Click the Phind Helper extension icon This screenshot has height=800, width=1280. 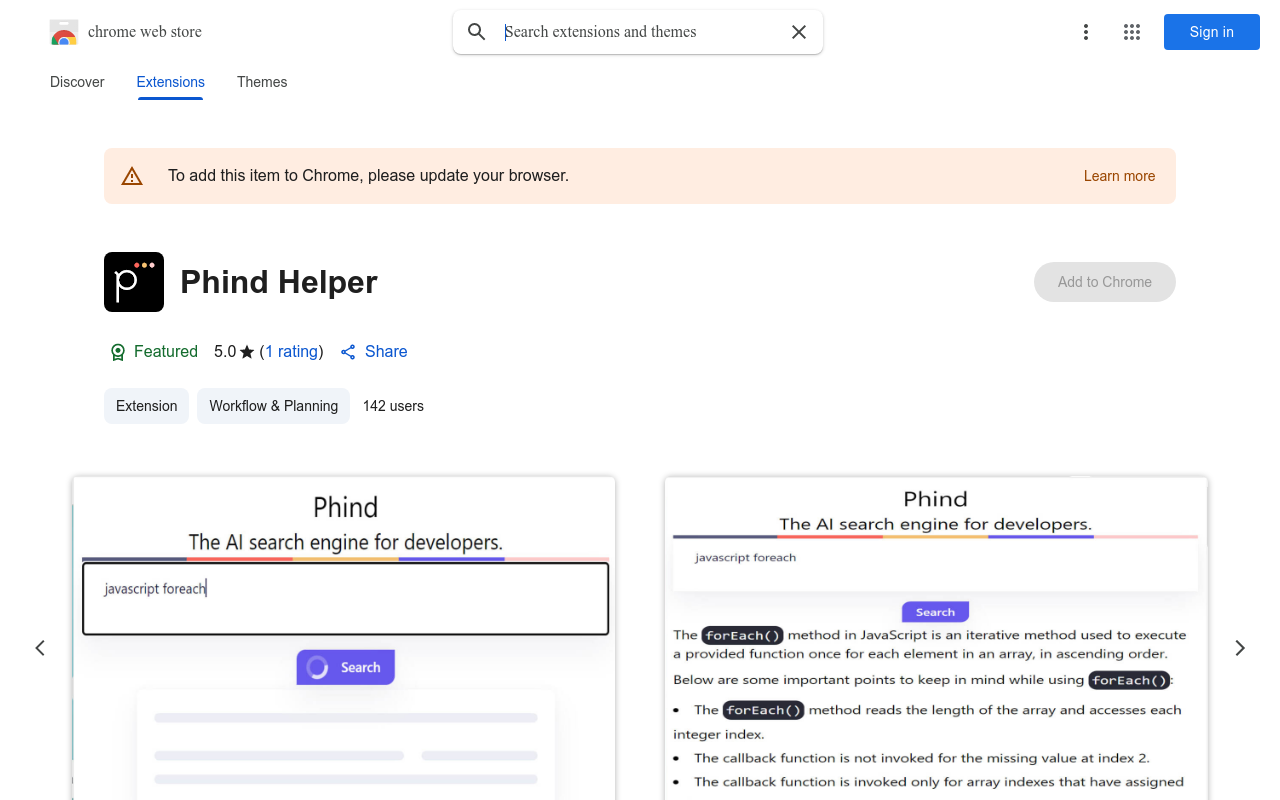[x=134, y=282]
